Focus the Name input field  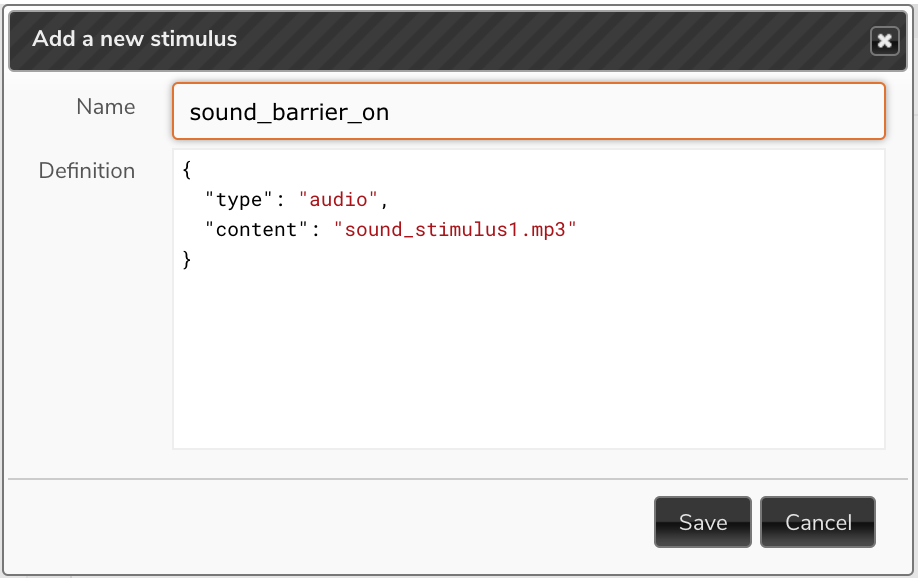coord(529,111)
